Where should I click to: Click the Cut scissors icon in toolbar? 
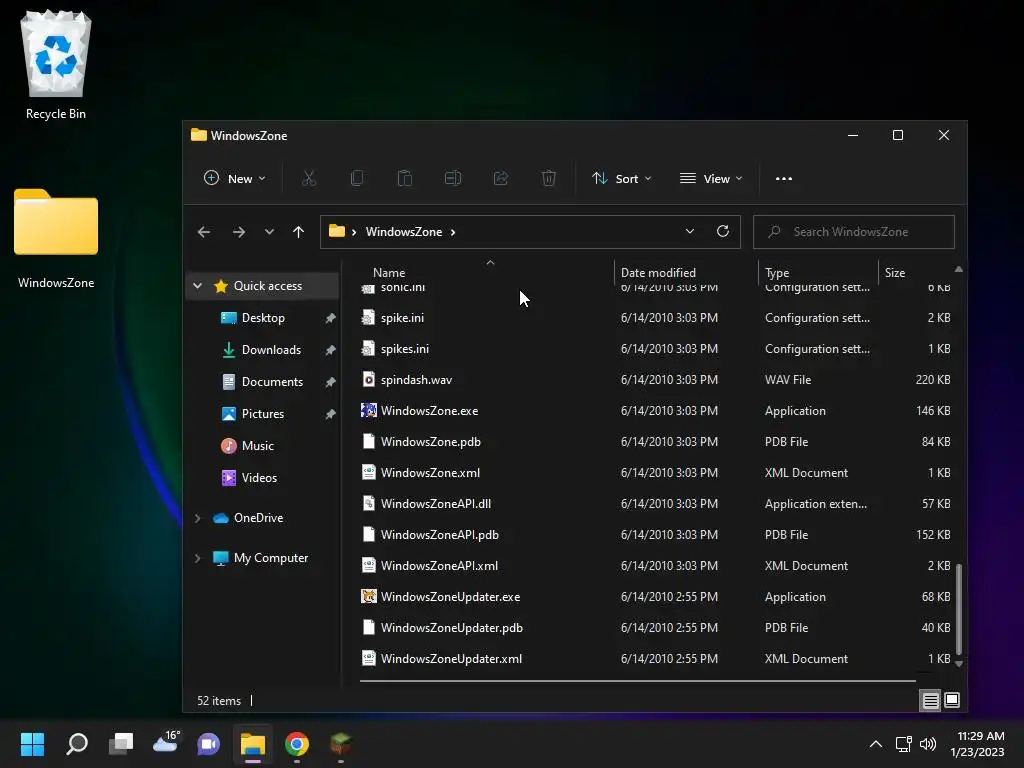(x=309, y=178)
